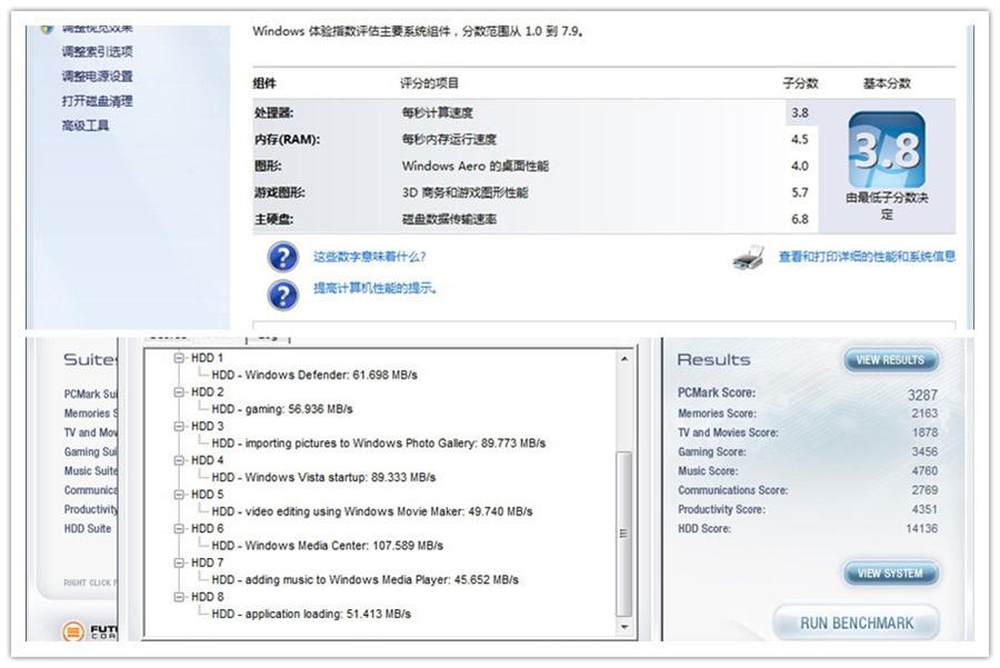Collapse the HDD 4 tree node
The image size is (1000, 668).
pyautogui.click(x=179, y=461)
